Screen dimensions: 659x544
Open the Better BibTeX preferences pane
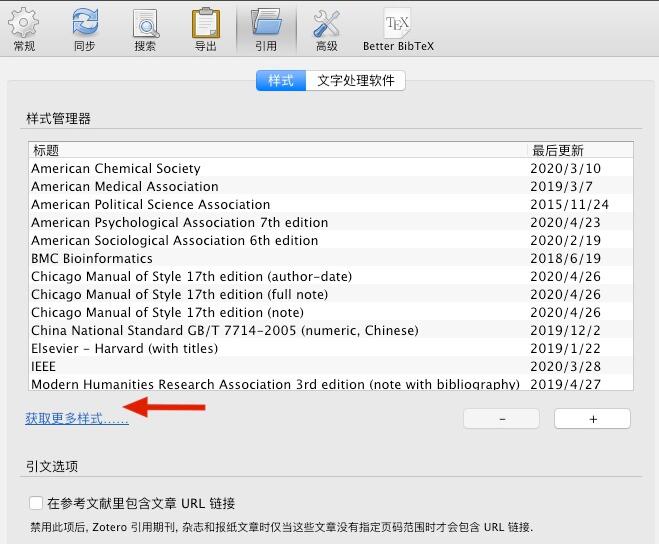coord(398,29)
